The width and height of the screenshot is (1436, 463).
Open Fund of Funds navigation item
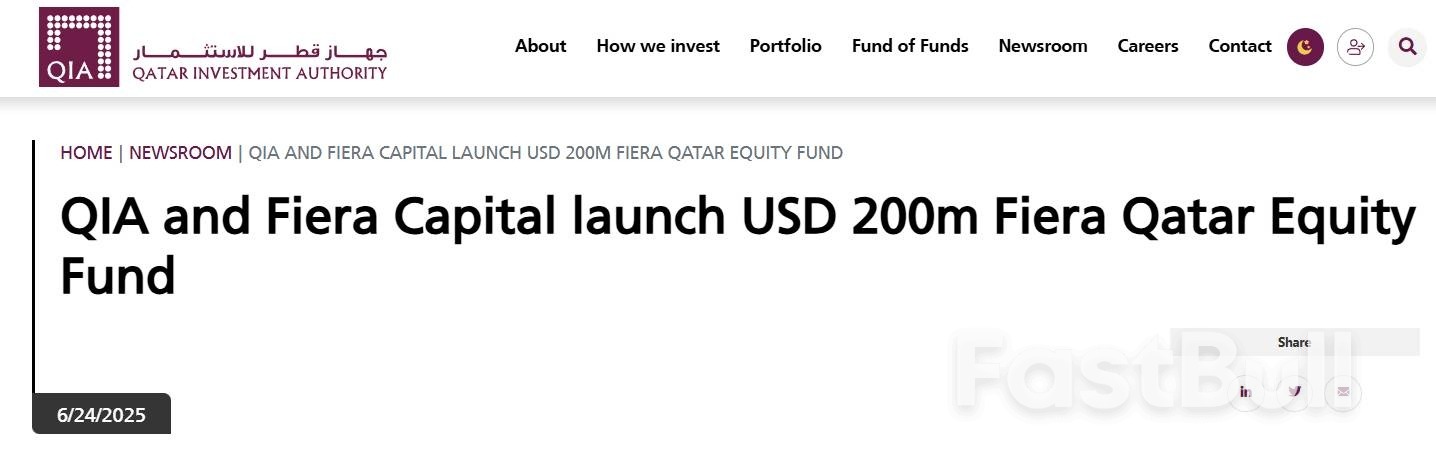tap(910, 46)
